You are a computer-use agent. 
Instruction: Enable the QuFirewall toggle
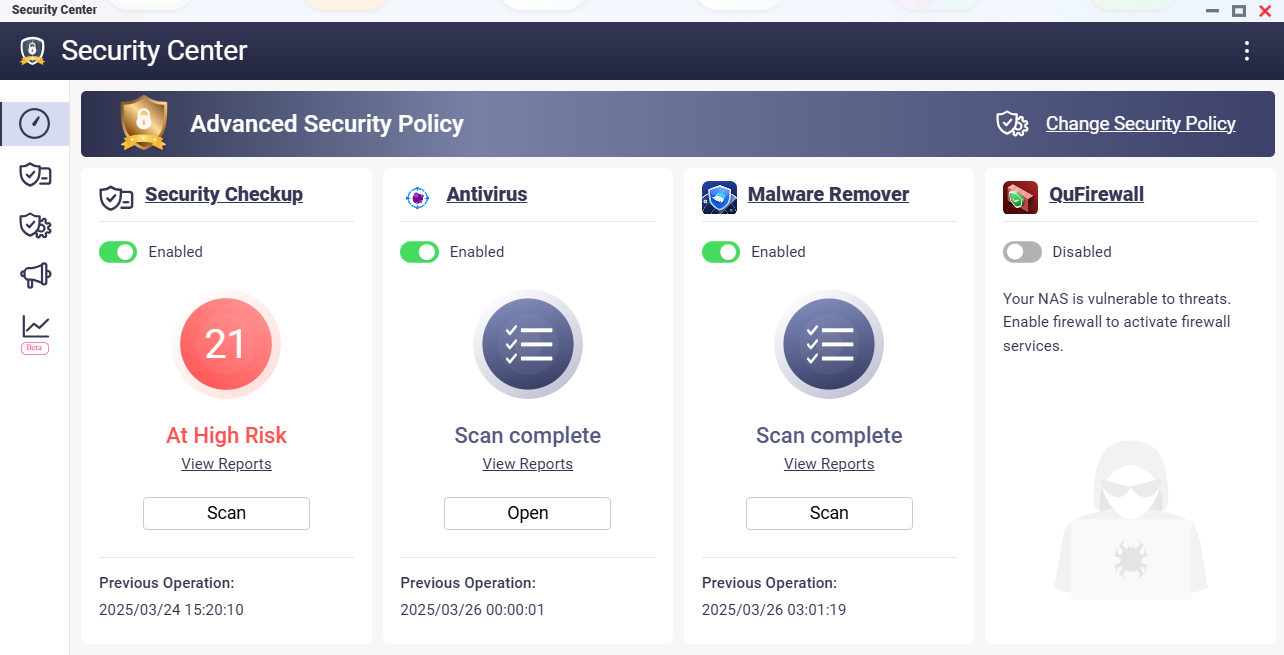(x=1022, y=252)
